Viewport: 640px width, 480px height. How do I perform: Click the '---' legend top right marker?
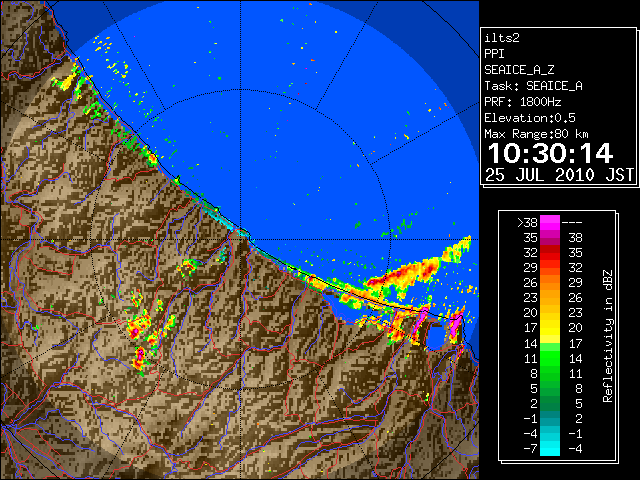tap(572, 223)
